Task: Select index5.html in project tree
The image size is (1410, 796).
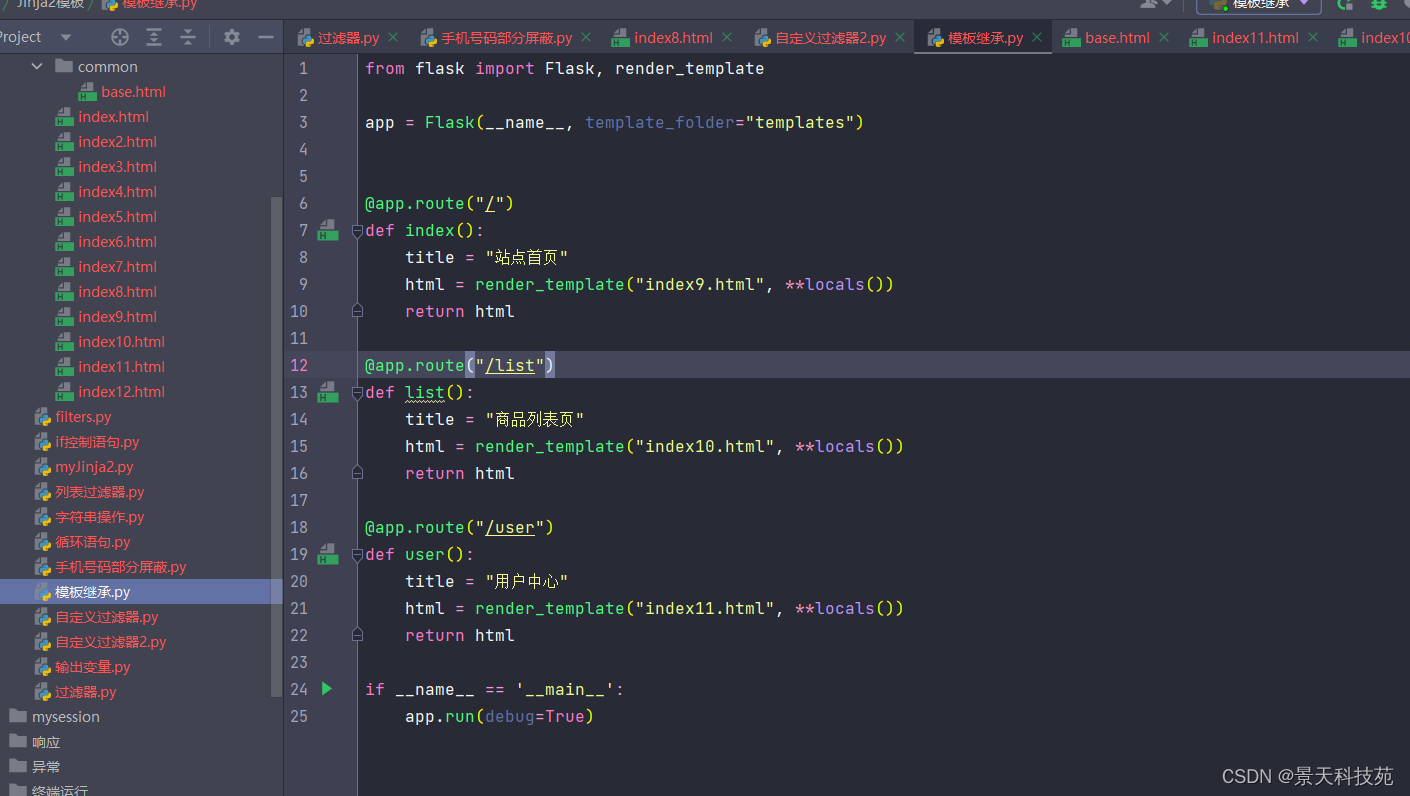Action: 117,217
